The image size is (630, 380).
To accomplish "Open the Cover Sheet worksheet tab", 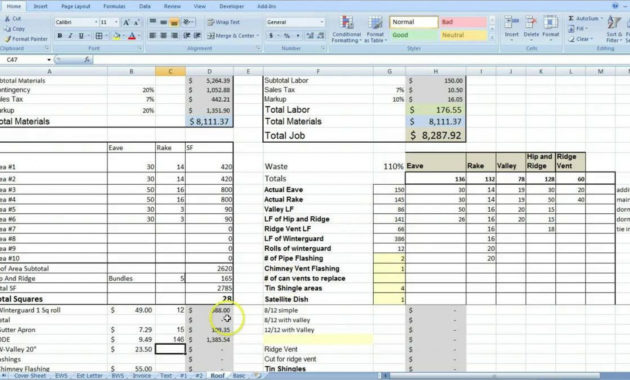I will coord(30,376).
